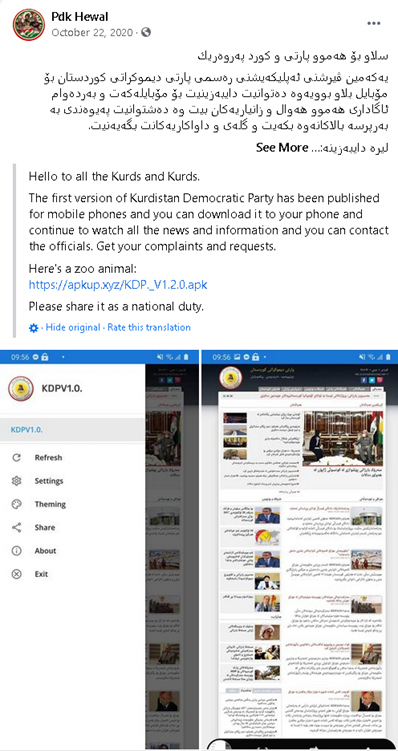Click the KDPV1.0. drawer header title
The image size is (398, 751).
62,388
